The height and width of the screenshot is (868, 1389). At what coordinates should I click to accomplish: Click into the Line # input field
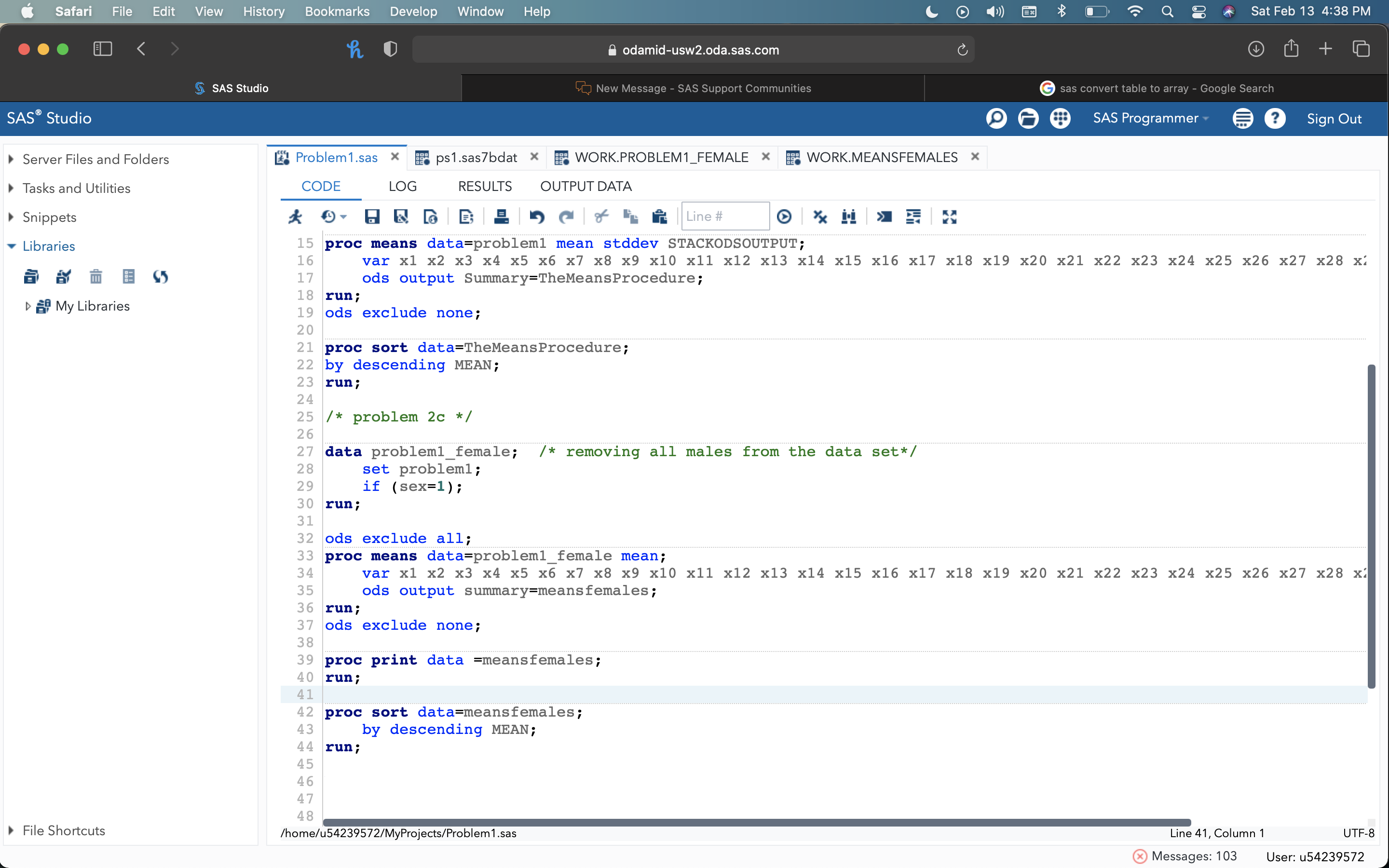coord(724,217)
